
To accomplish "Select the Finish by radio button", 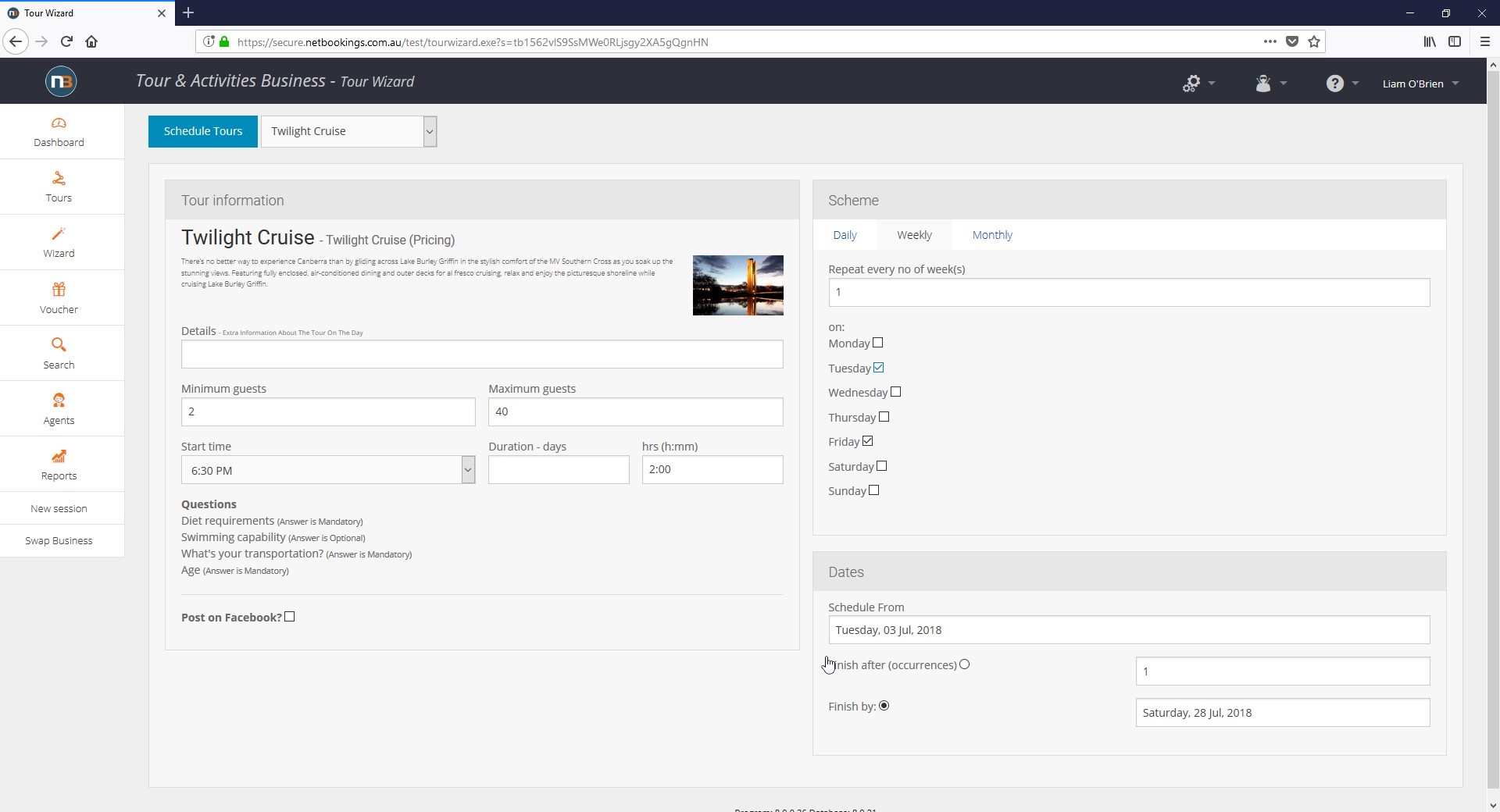I will point(884,706).
